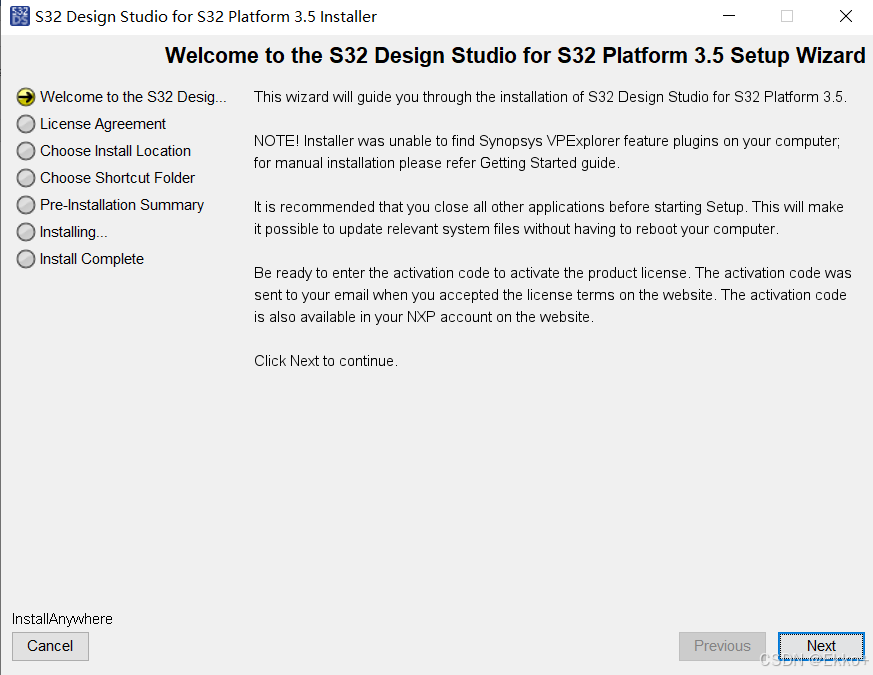
Task: Minimize the installer window
Action: click(729, 16)
